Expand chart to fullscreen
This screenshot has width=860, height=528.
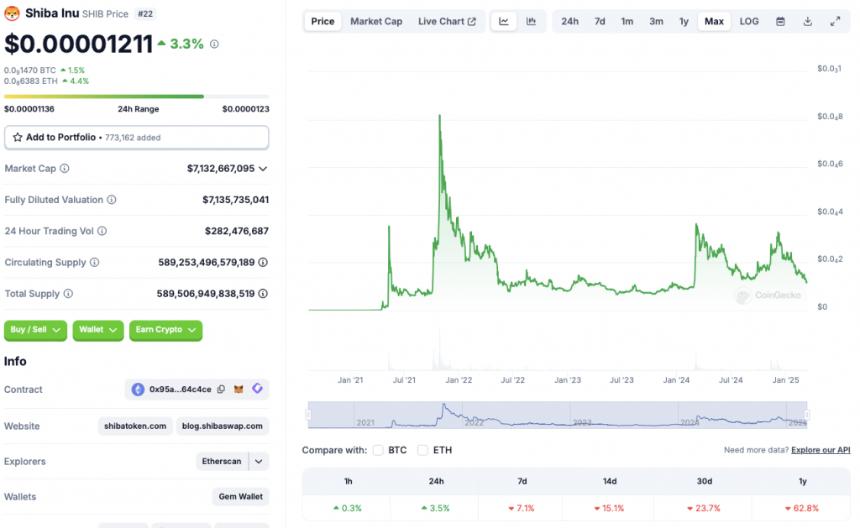pyautogui.click(x=835, y=21)
